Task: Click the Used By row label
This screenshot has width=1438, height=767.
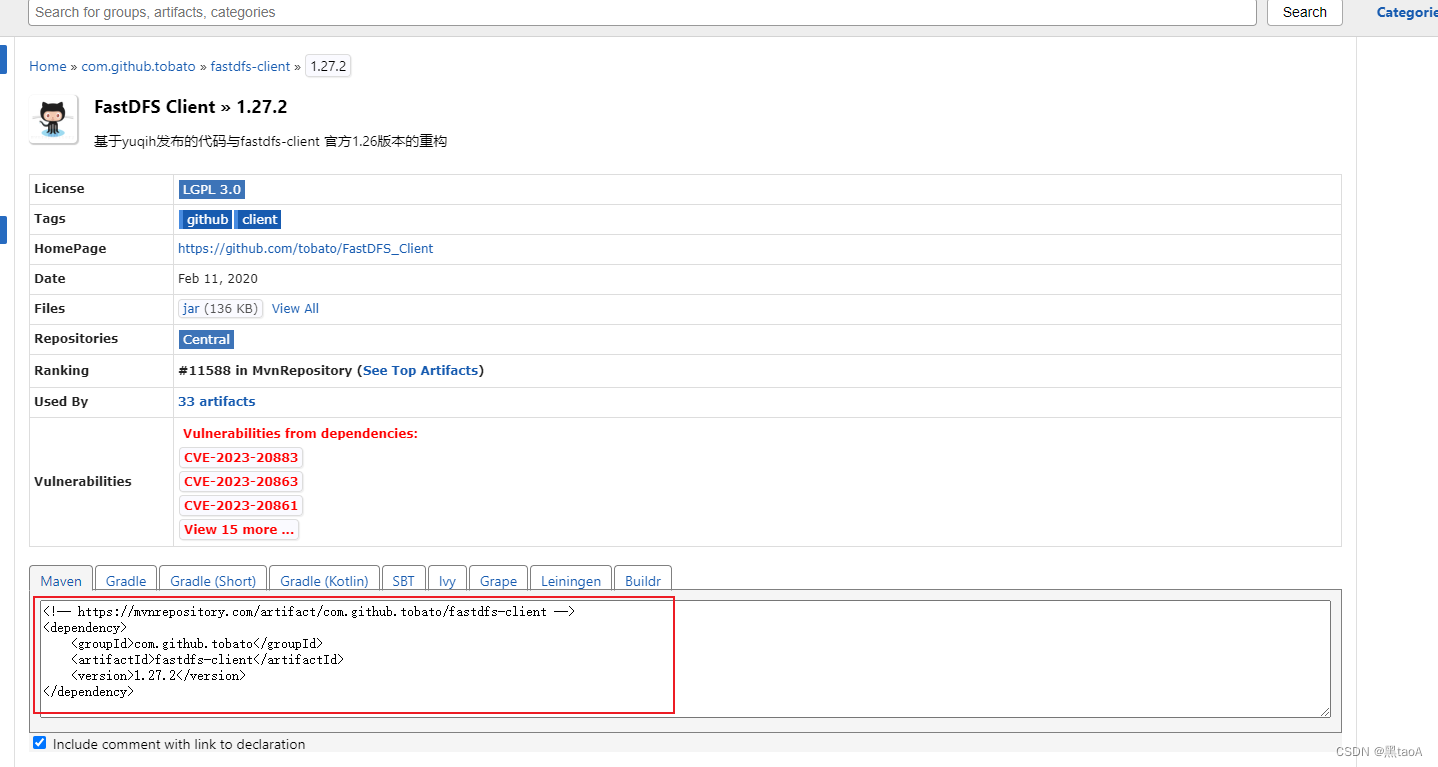Action: click(61, 401)
